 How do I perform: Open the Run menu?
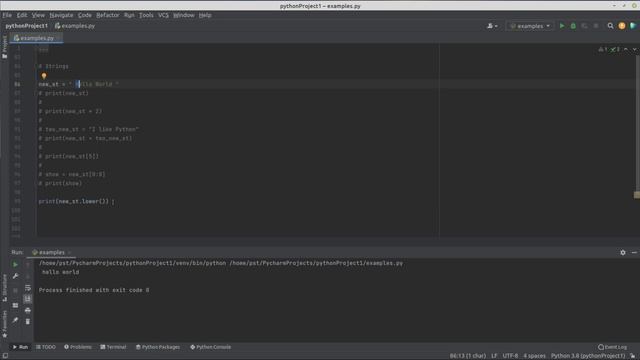[129, 15]
